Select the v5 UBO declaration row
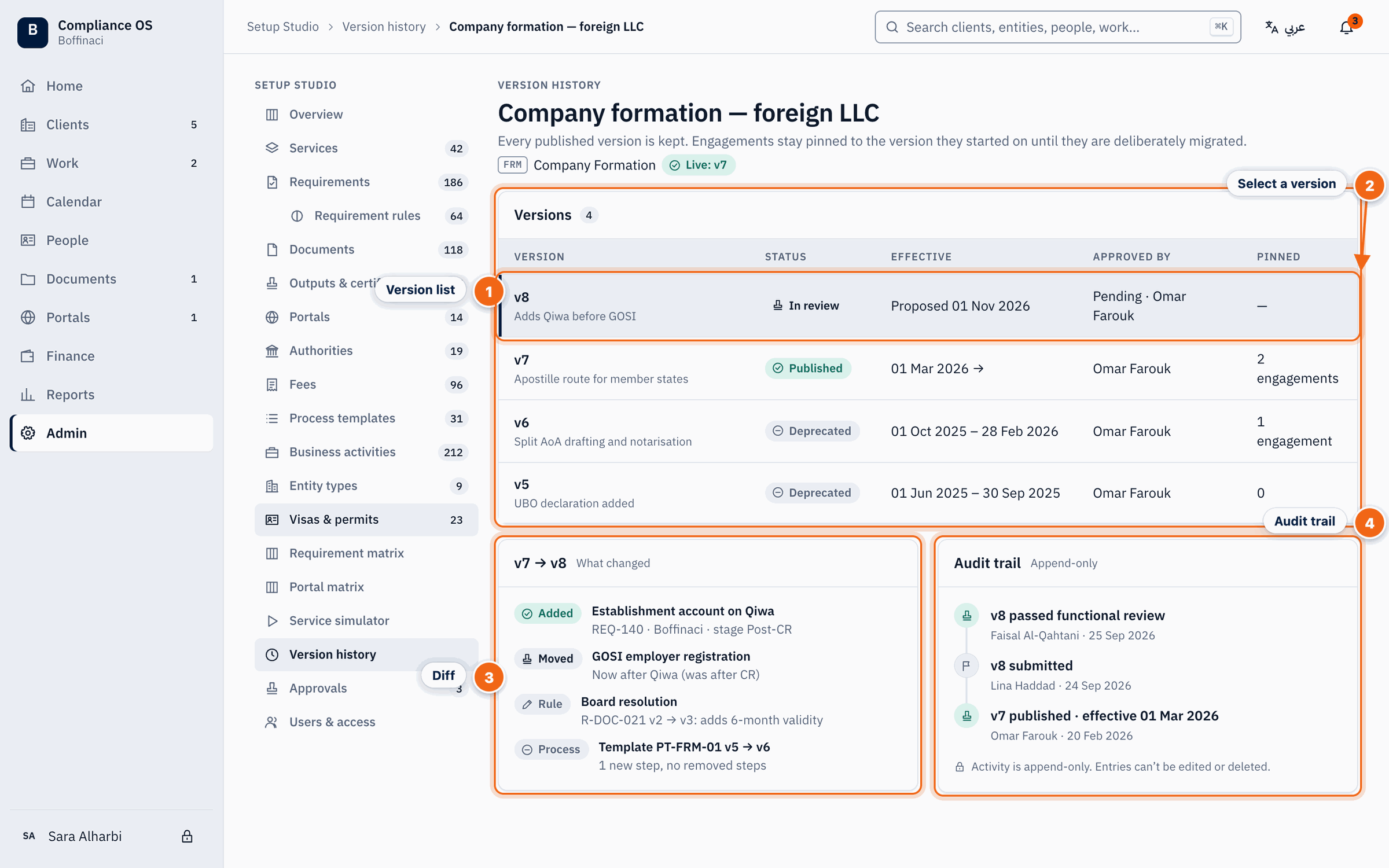This screenshot has width=1389, height=868. 928,493
